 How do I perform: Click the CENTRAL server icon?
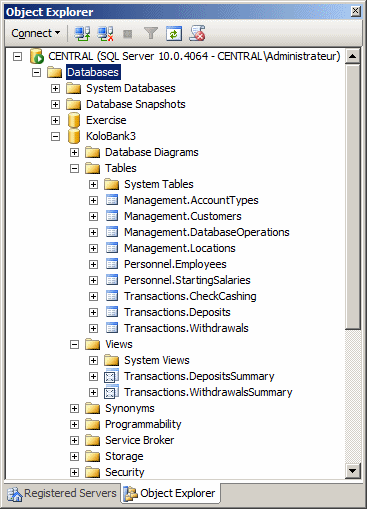coord(37,56)
